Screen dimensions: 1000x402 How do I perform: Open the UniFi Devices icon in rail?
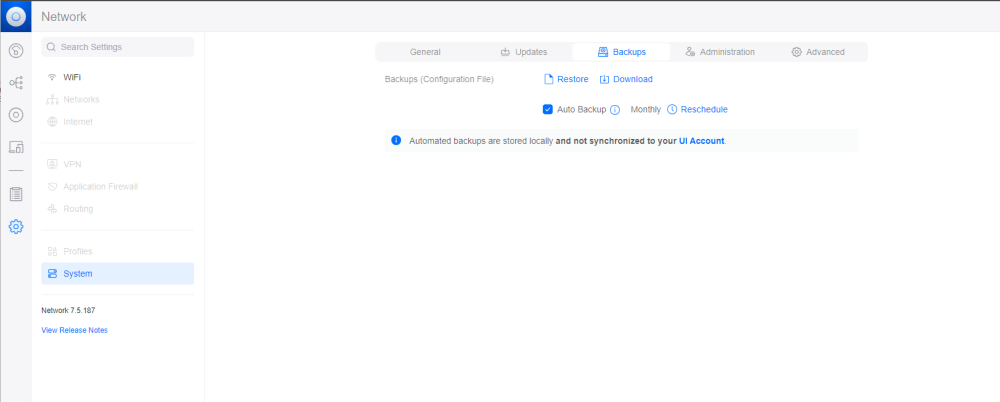pyautogui.click(x=16, y=115)
